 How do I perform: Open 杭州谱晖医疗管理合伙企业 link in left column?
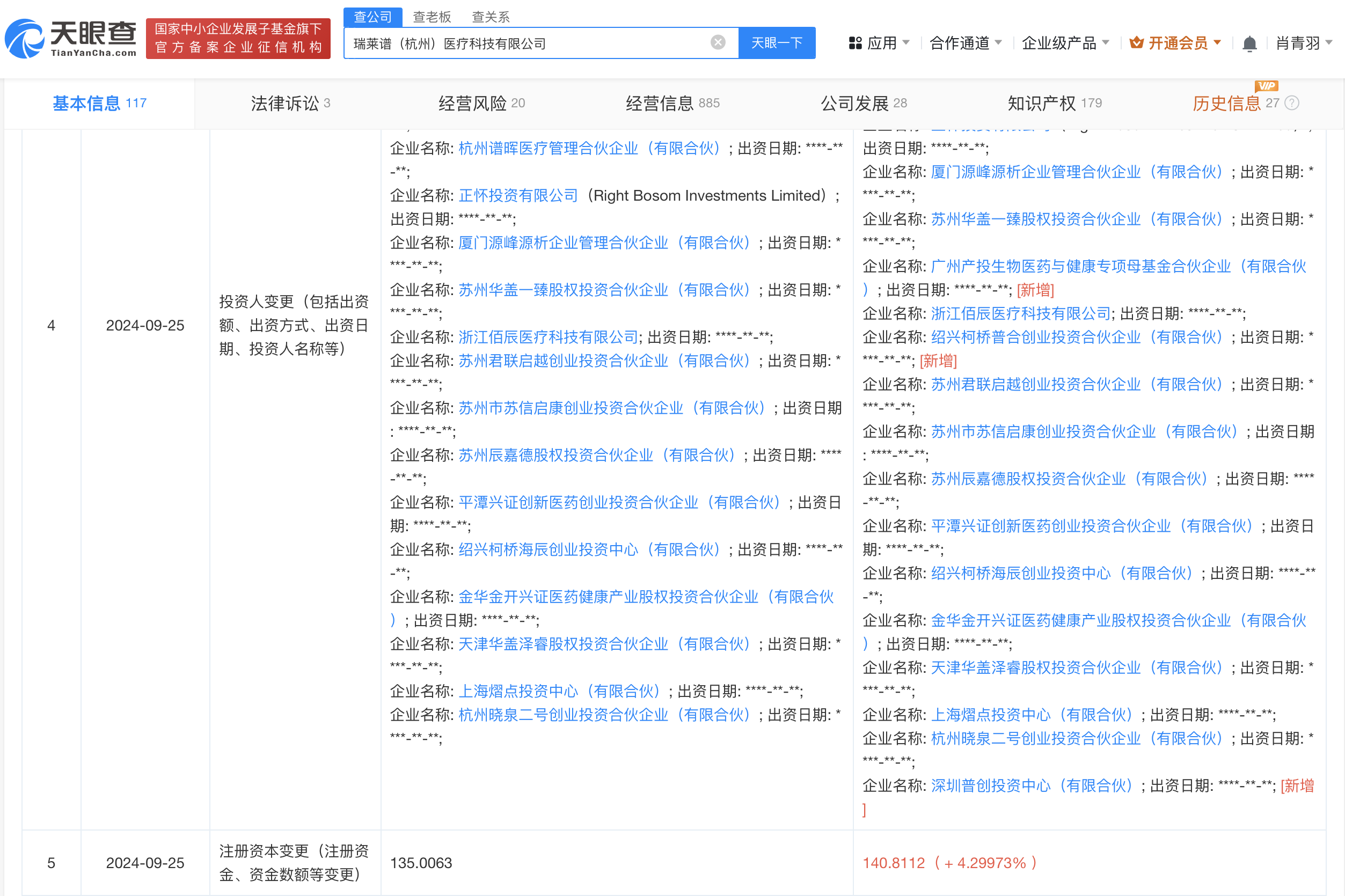(589, 149)
